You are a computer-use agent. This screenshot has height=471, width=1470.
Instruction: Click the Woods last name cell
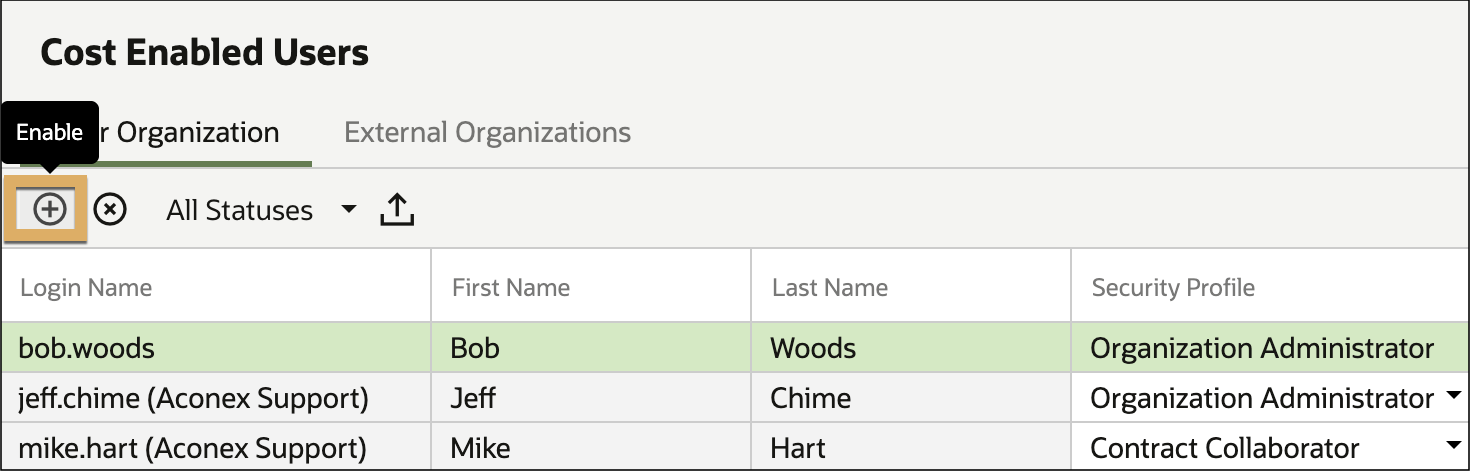(911, 348)
